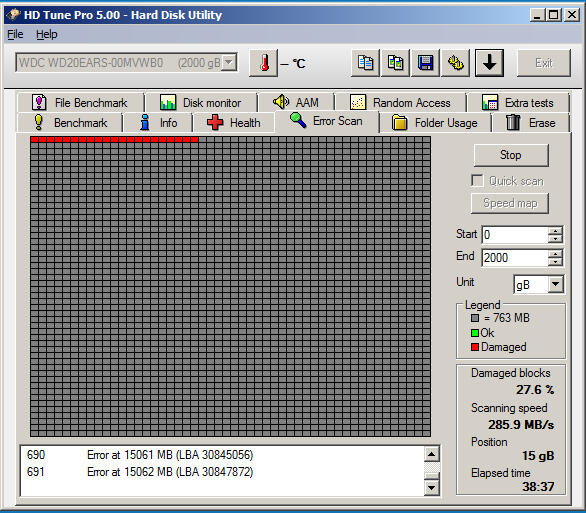Open the AAM tab

(296, 102)
